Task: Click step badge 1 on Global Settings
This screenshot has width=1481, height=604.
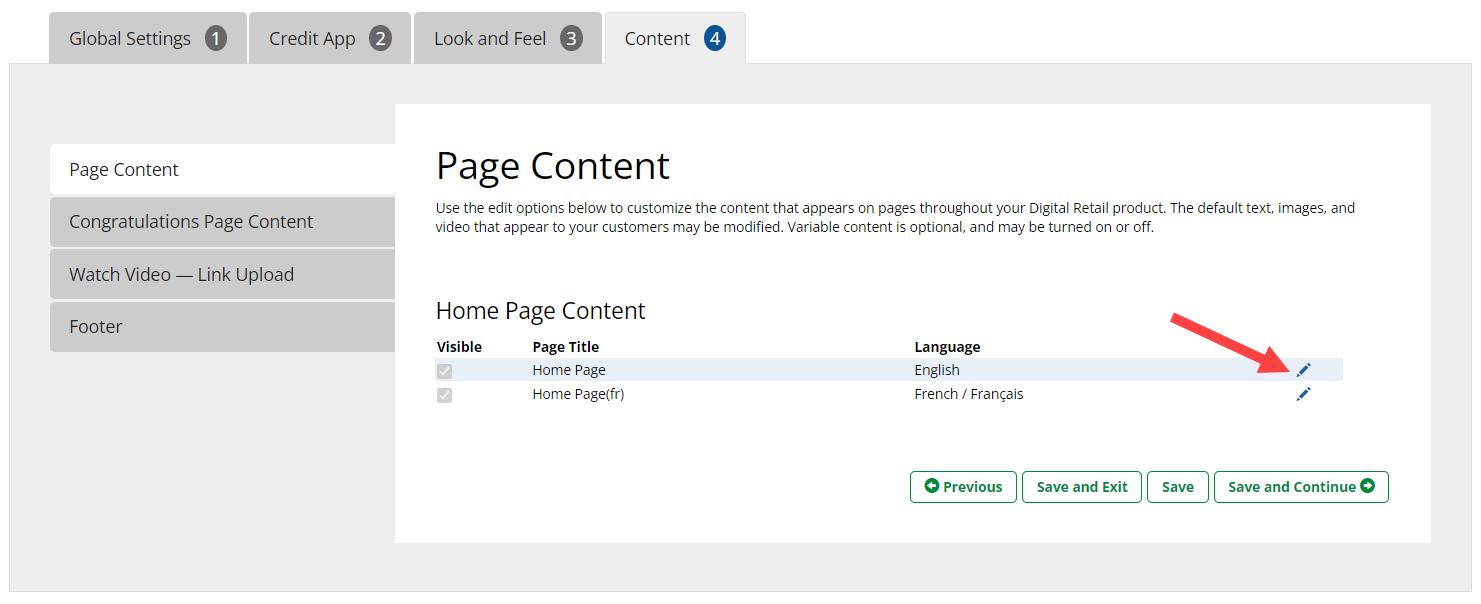Action: [216, 39]
